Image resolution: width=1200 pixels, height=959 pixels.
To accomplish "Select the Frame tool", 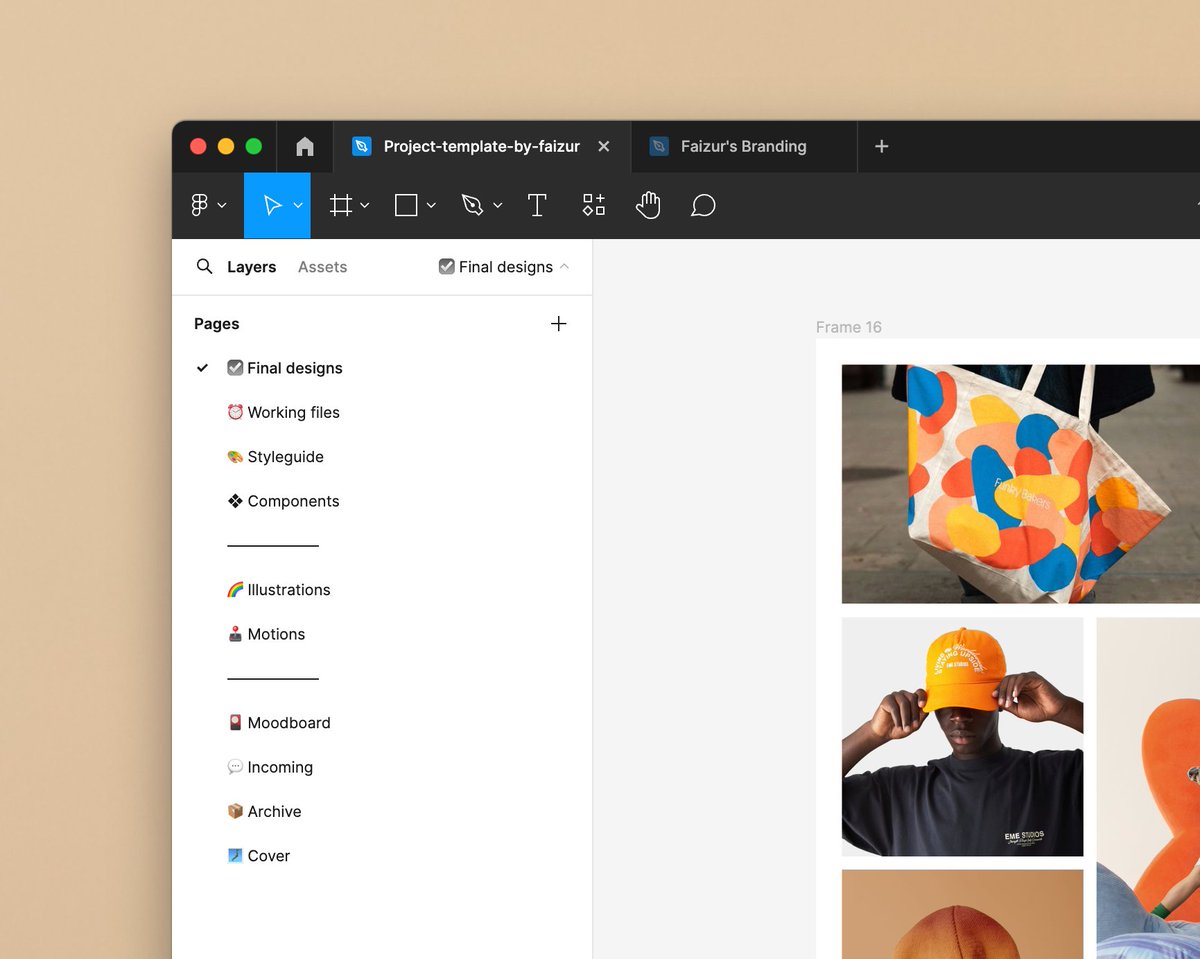I will pos(341,205).
